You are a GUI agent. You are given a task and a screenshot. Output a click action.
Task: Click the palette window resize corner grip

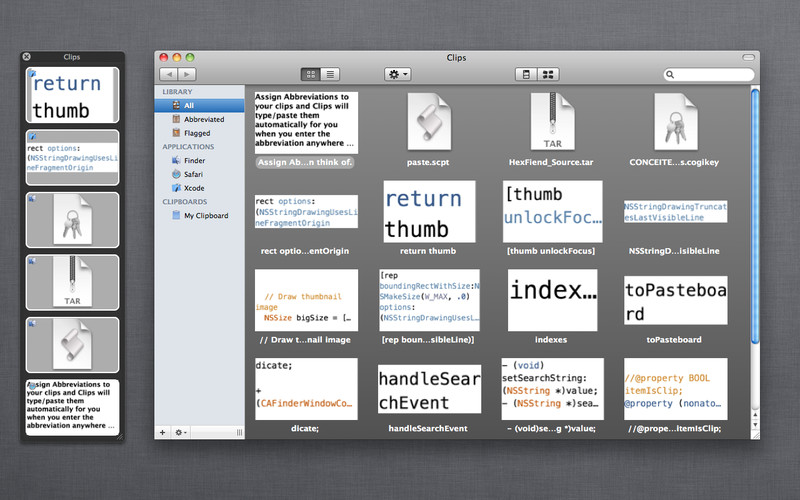120,437
